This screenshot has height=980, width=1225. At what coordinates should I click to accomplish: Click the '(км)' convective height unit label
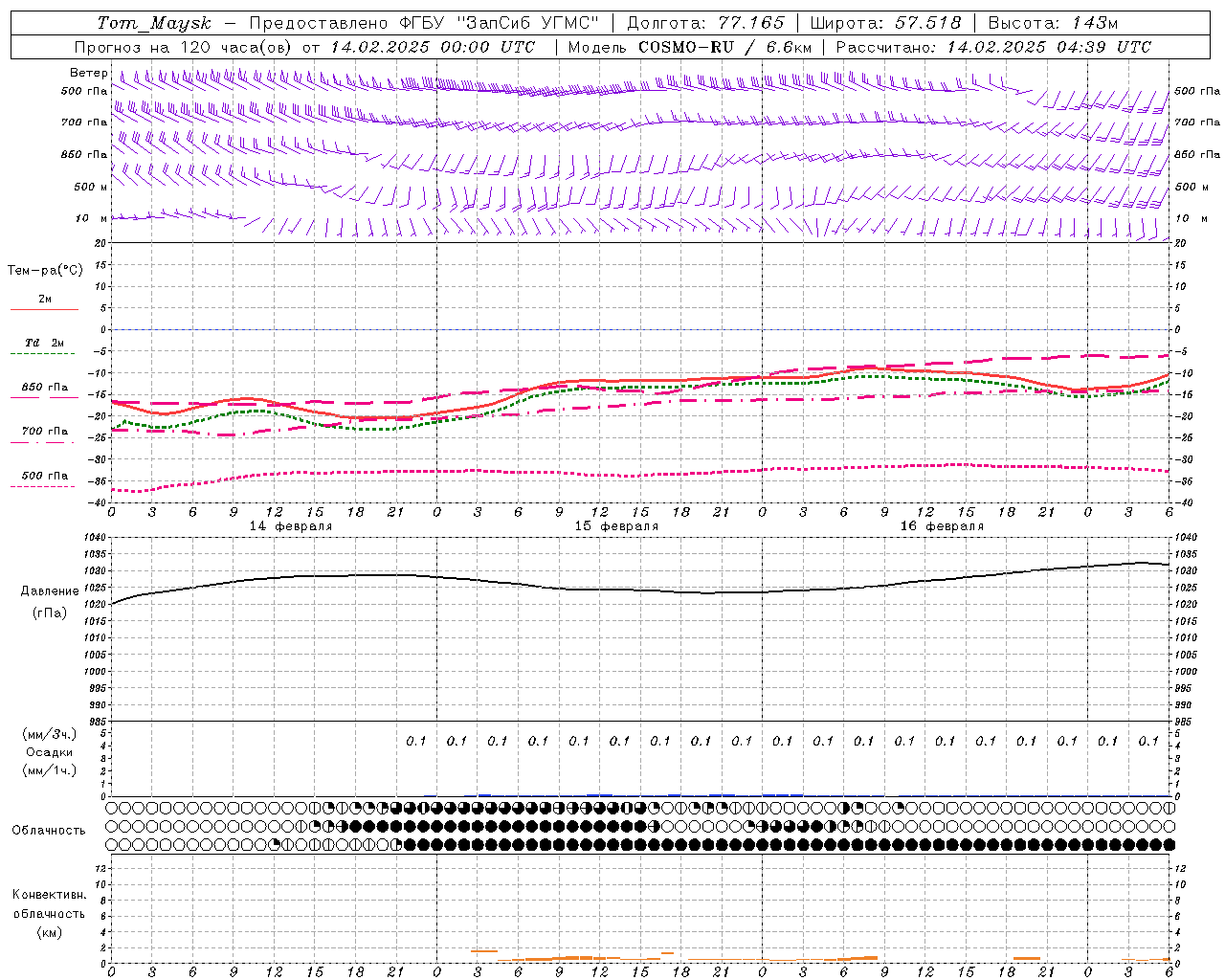49,932
